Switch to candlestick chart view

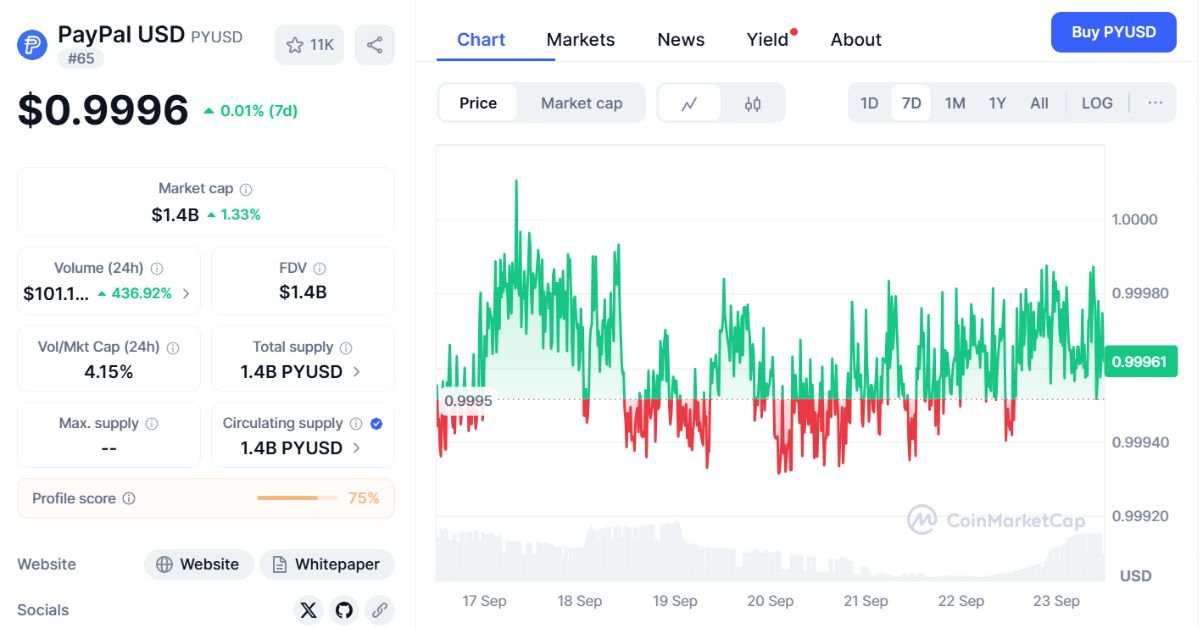click(753, 103)
